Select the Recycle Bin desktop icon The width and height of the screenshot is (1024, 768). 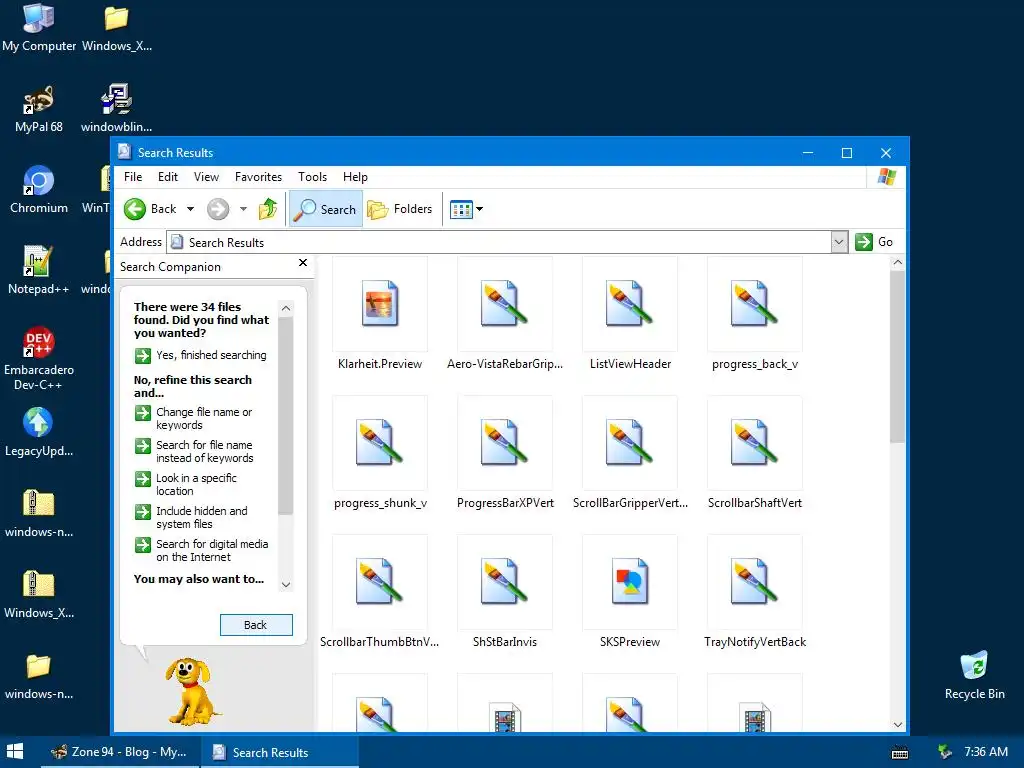(974, 675)
